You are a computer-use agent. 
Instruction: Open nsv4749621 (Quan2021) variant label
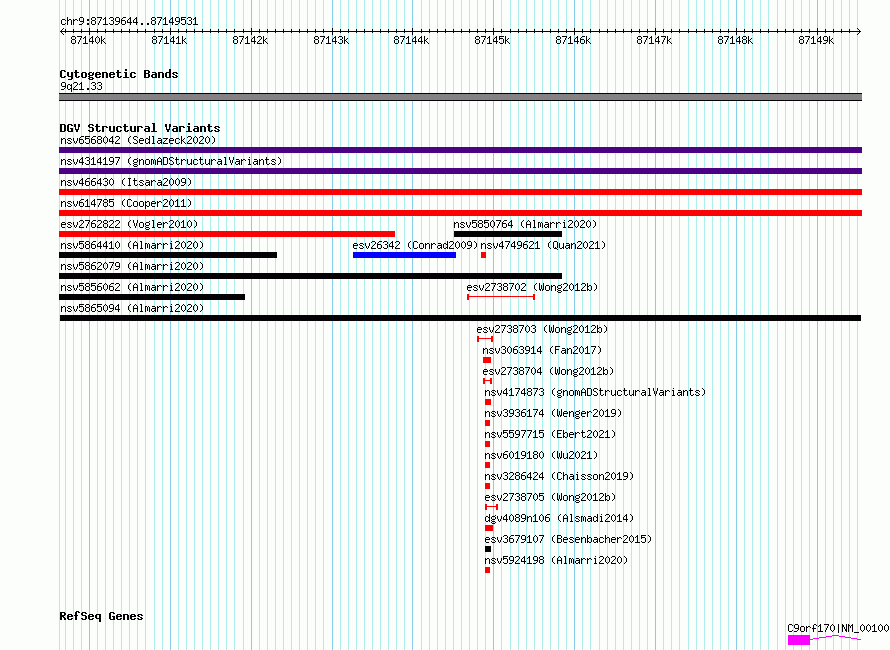point(543,245)
